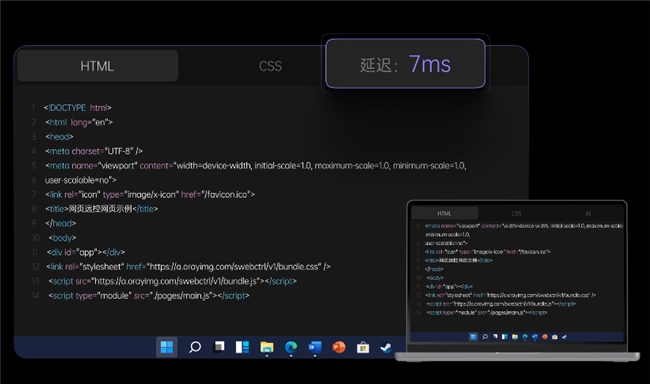Screen dimensions: 650x384
Task: Click the bundle.js script line in large editor
Action: pos(172,281)
